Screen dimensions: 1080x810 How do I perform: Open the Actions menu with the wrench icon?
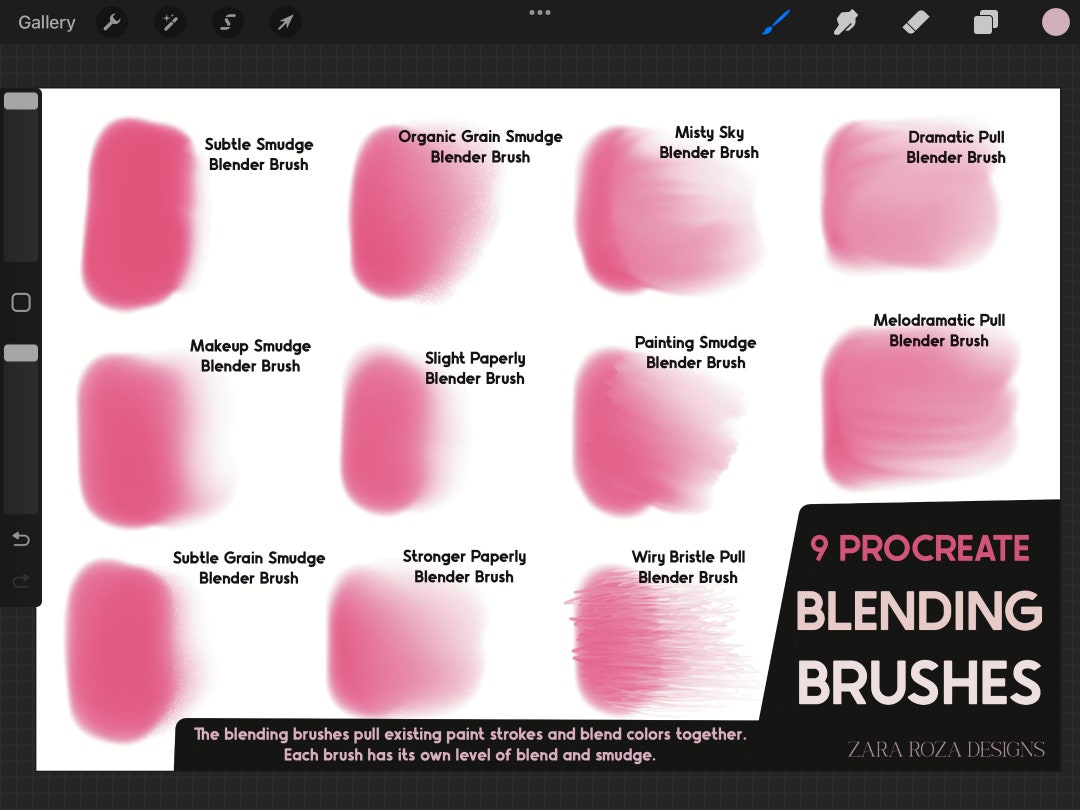[x=111, y=21]
